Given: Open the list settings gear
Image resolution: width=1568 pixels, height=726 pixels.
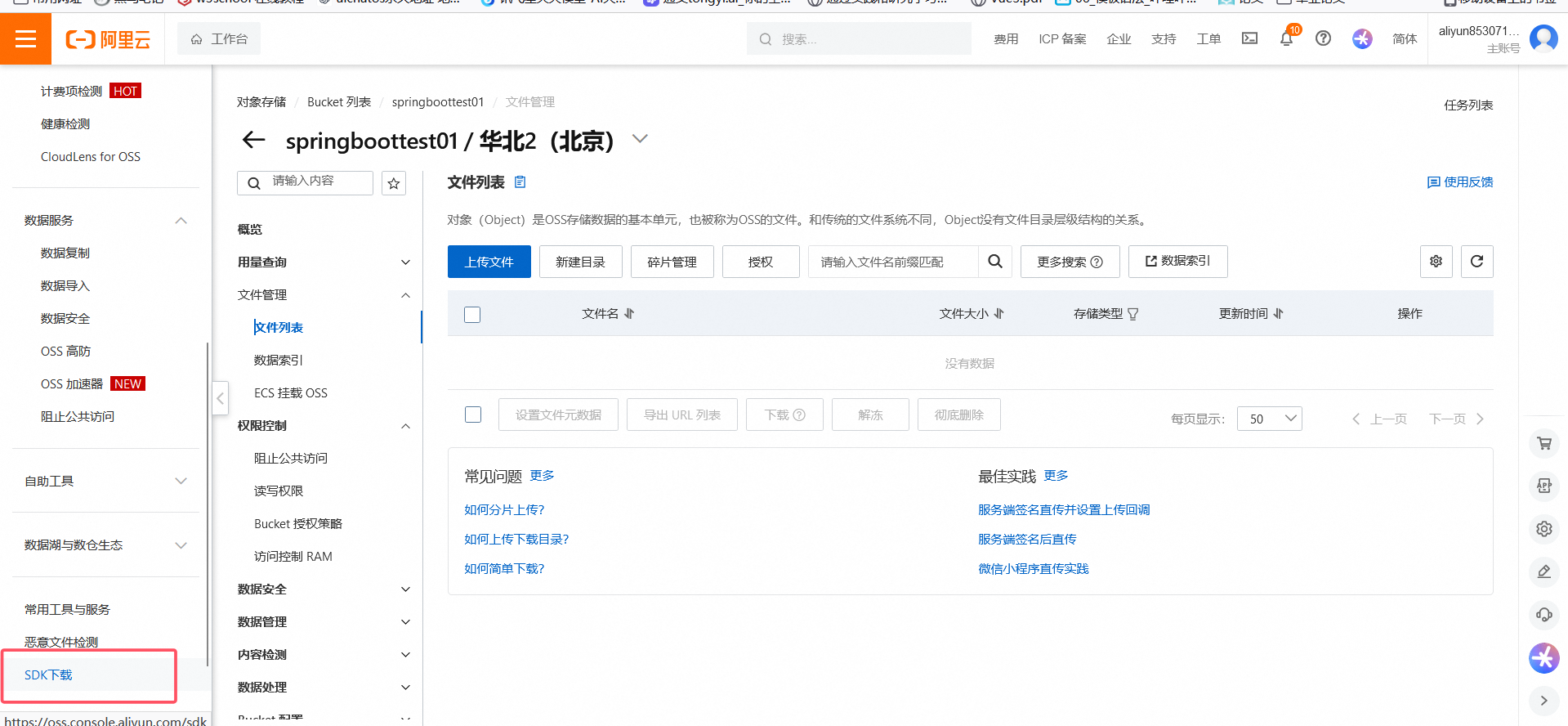Looking at the screenshot, I should coord(1436,262).
